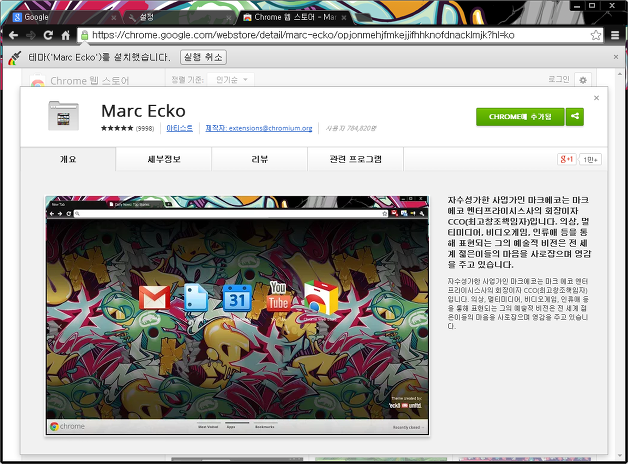The image size is (628, 464).
Task: Click the green CHROME에 추가됨 button
Action: (520, 117)
